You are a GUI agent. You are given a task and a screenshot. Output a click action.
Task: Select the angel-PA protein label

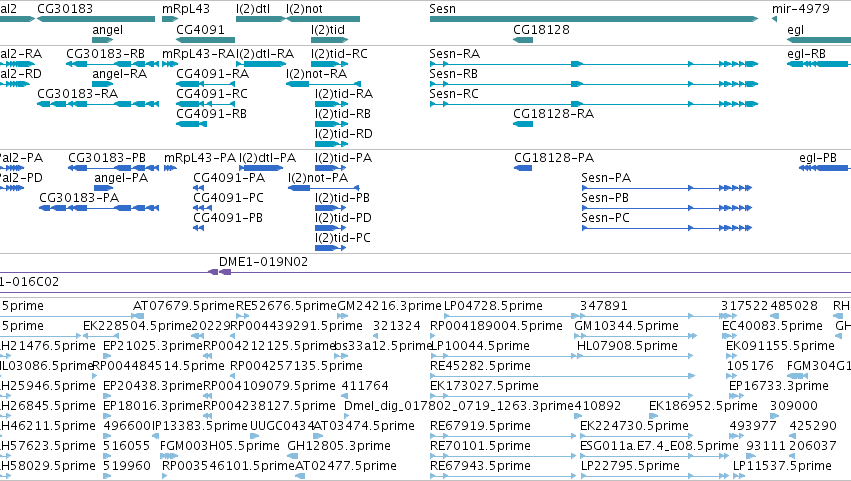click(121, 178)
